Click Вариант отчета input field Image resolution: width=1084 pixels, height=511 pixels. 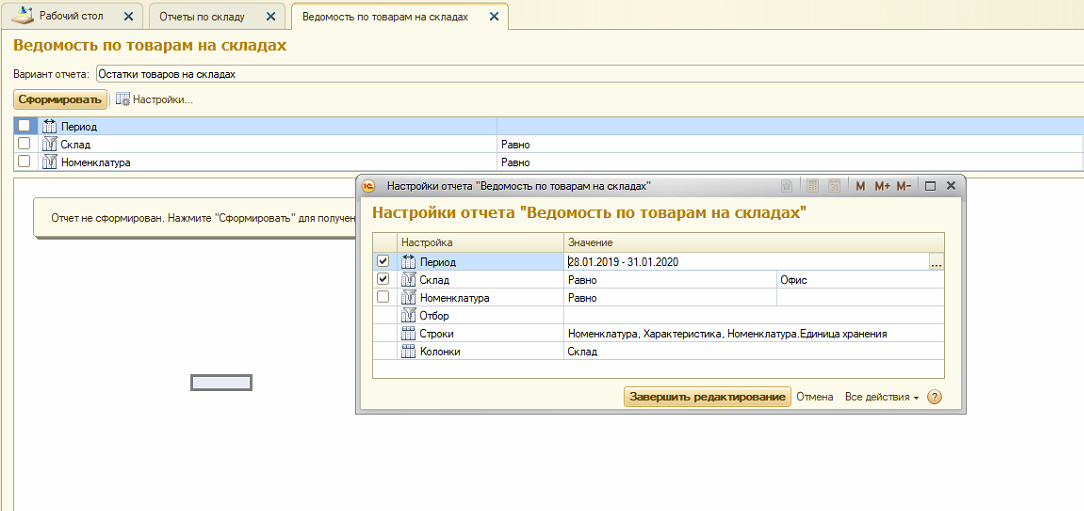coord(589,74)
